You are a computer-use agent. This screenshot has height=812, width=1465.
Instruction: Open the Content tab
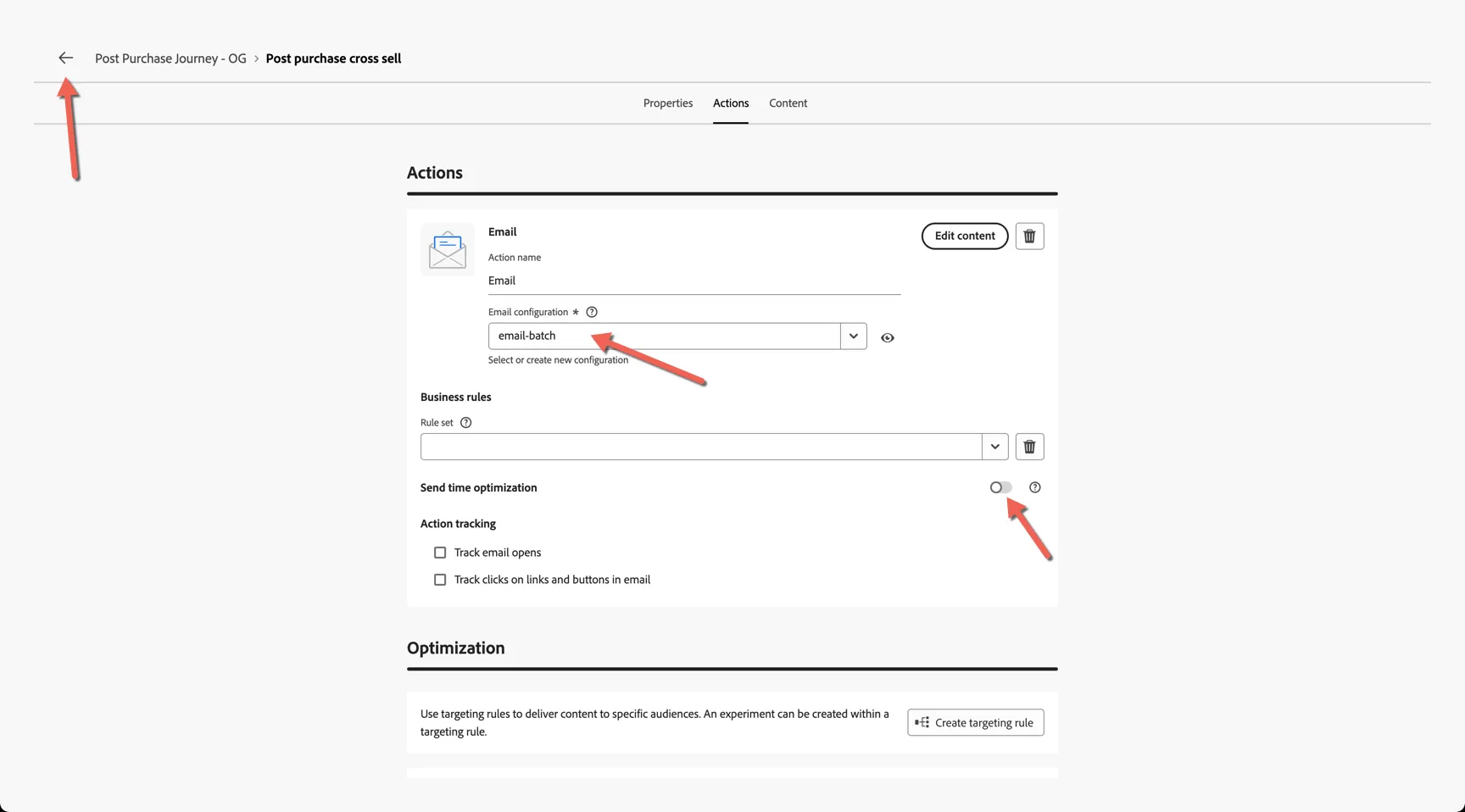788,103
